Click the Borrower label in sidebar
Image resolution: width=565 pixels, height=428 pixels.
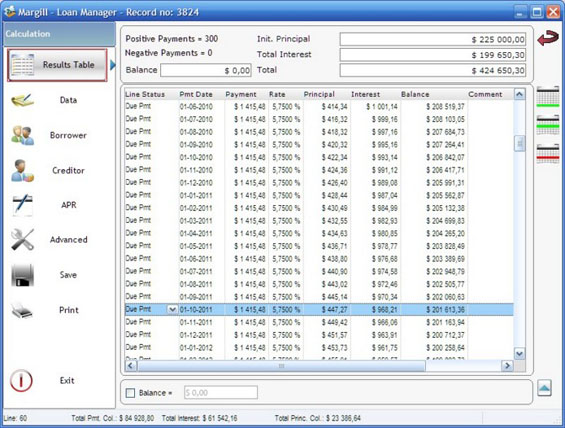pyautogui.click(x=68, y=135)
